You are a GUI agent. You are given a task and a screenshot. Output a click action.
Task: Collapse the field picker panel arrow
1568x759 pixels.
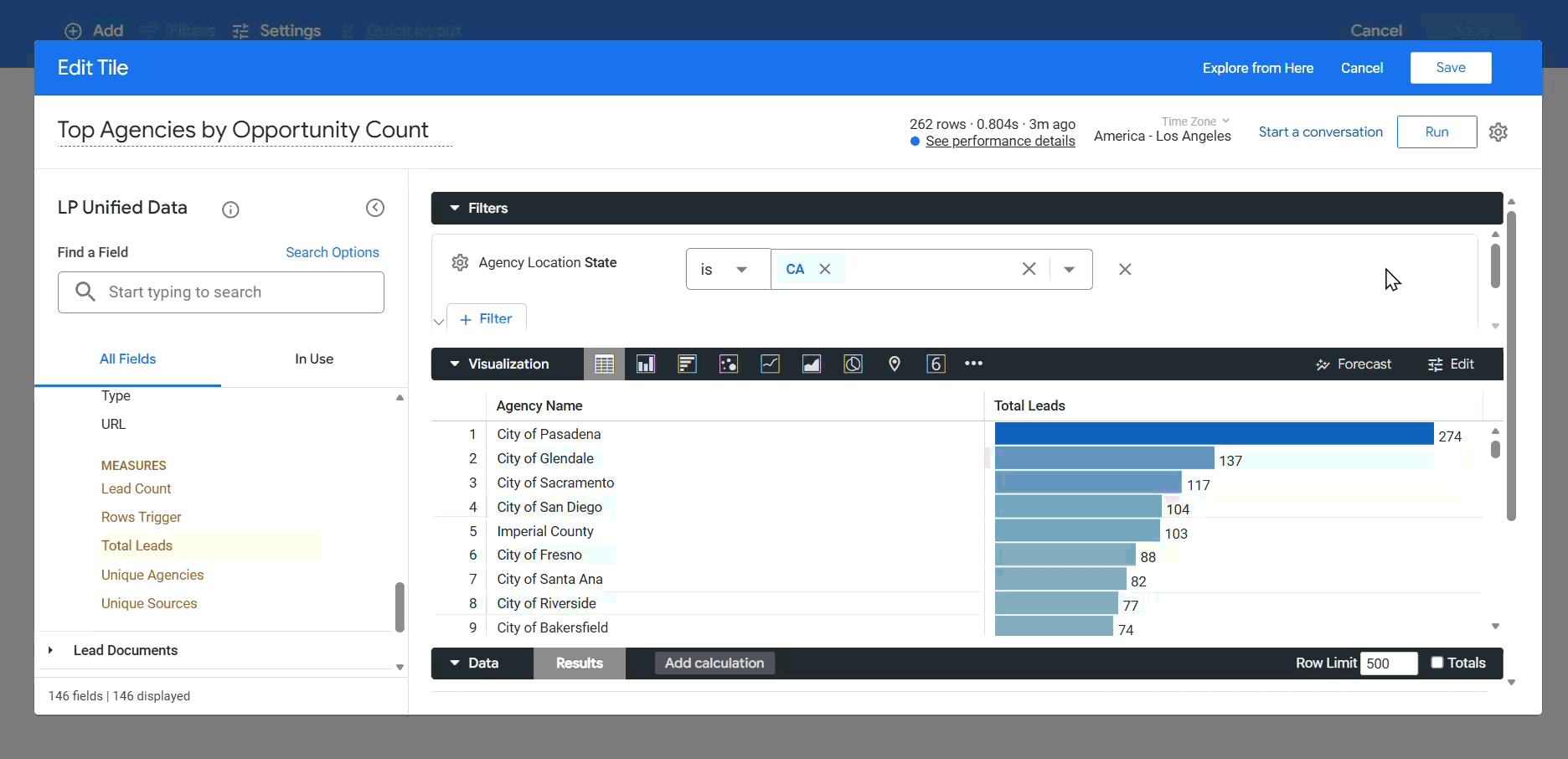point(375,208)
